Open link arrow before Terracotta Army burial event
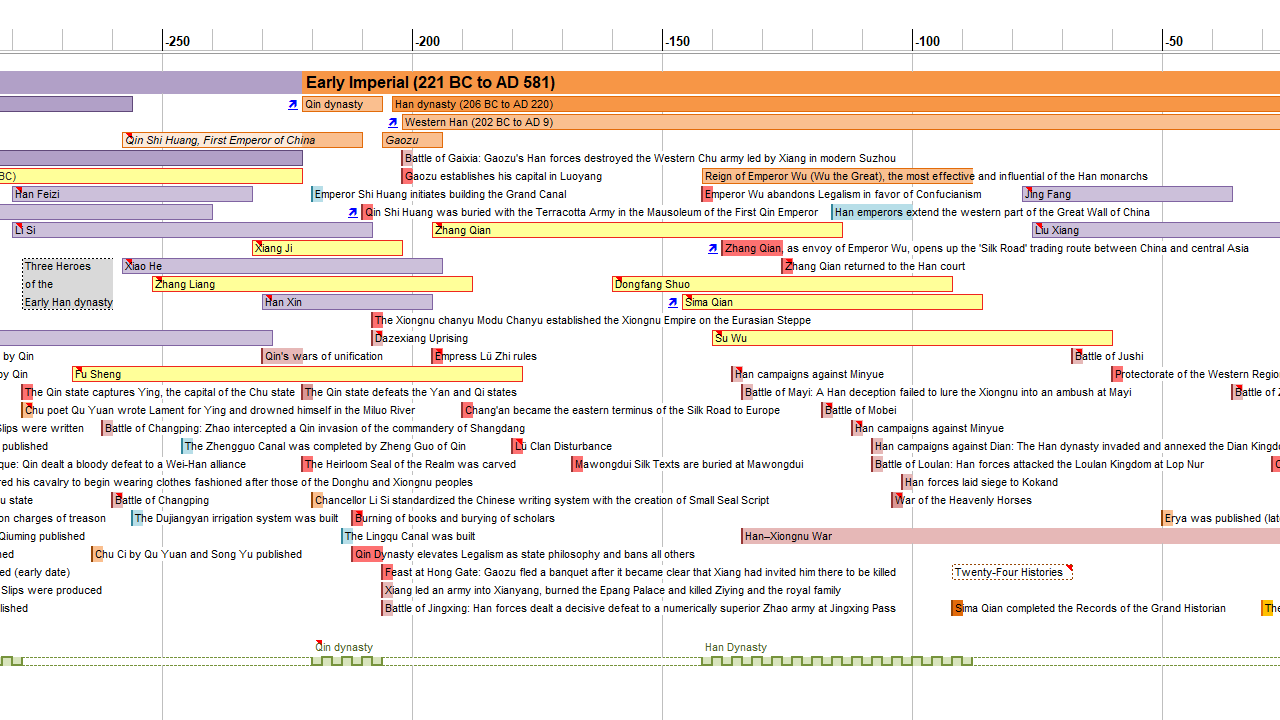Image resolution: width=1280 pixels, height=720 pixels. [x=352, y=212]
